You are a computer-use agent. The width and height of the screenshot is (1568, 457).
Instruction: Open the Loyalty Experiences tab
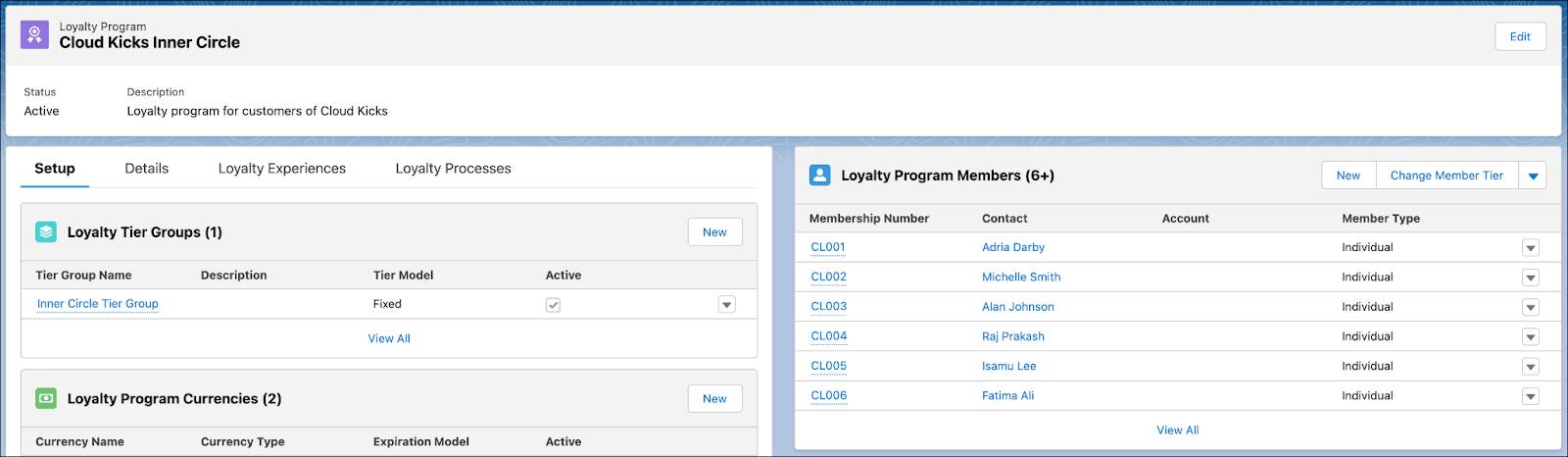[x=282, y=169]
